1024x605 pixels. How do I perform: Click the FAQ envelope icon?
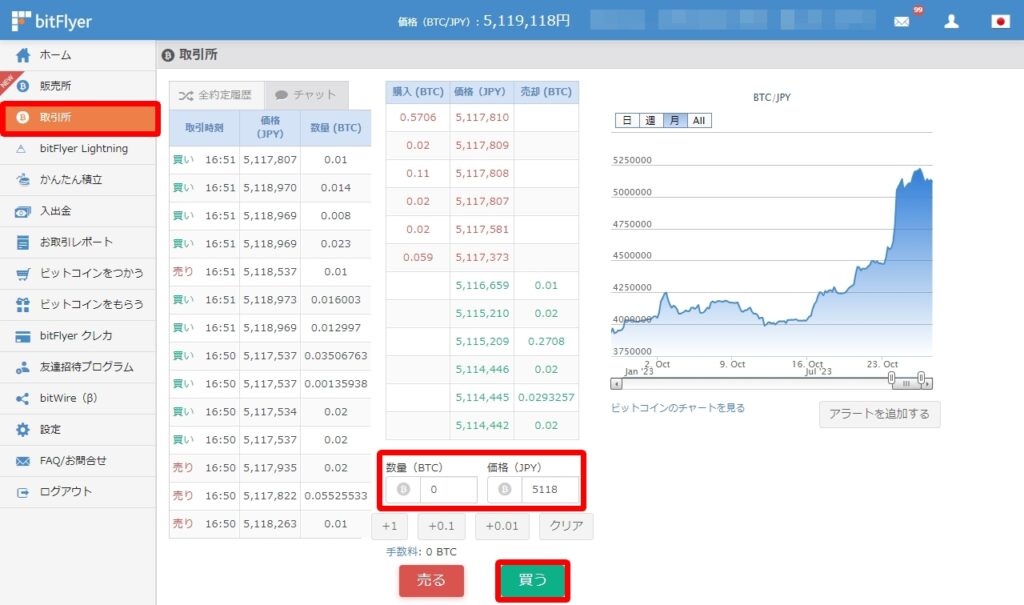click(x=23, y=461)
